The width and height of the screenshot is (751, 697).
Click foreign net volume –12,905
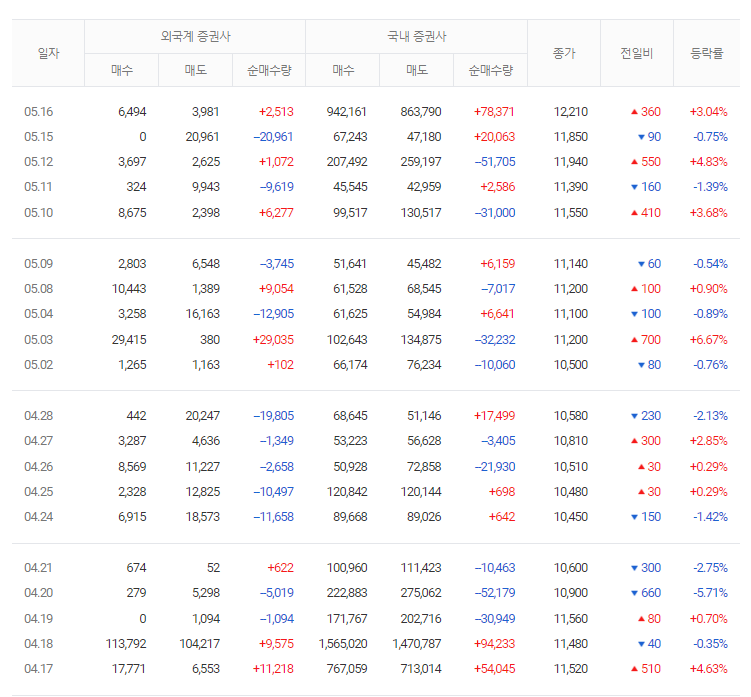click(x=273, y=313)
